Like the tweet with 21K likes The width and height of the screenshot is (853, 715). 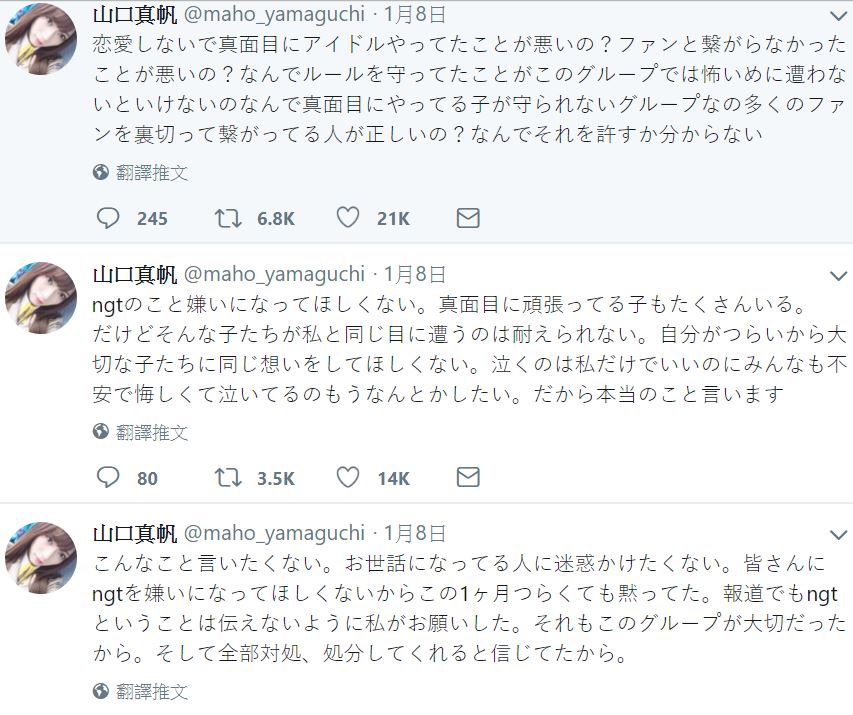tap(348, 218)
